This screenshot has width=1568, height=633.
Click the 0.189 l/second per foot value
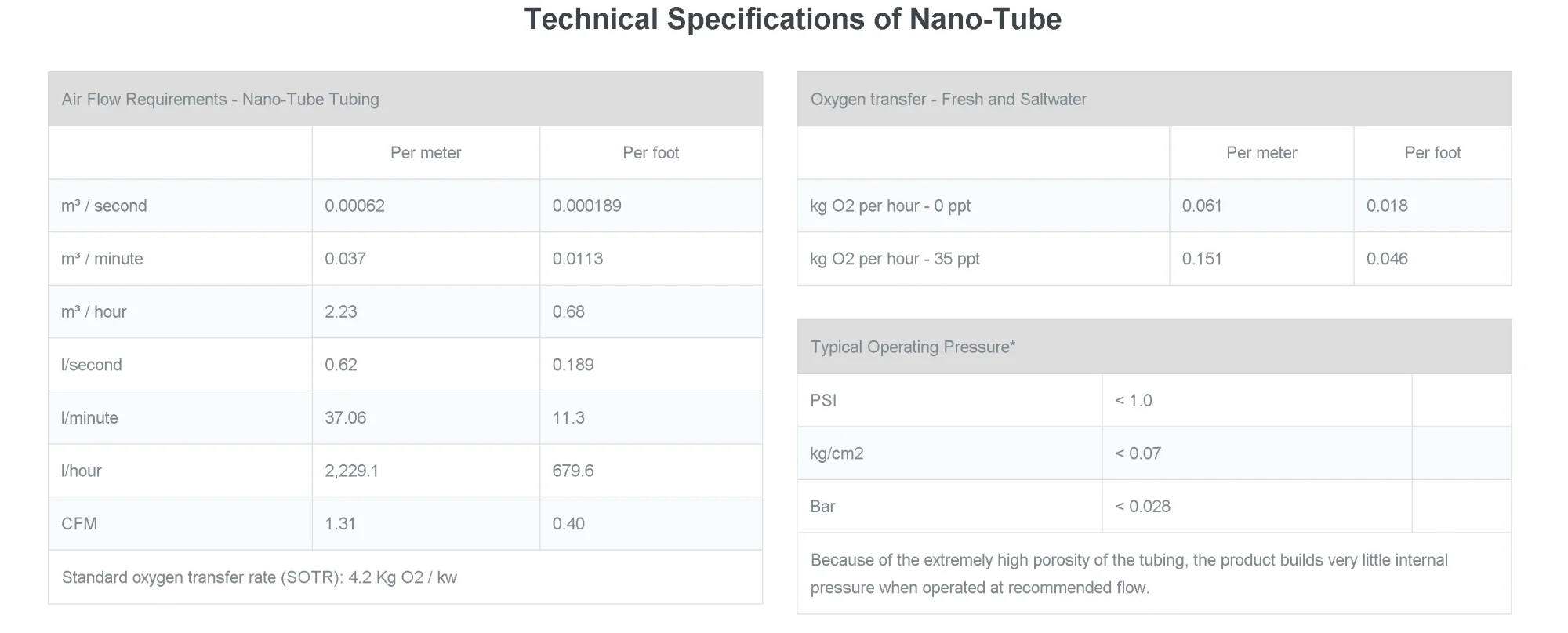tap(573, 365)
